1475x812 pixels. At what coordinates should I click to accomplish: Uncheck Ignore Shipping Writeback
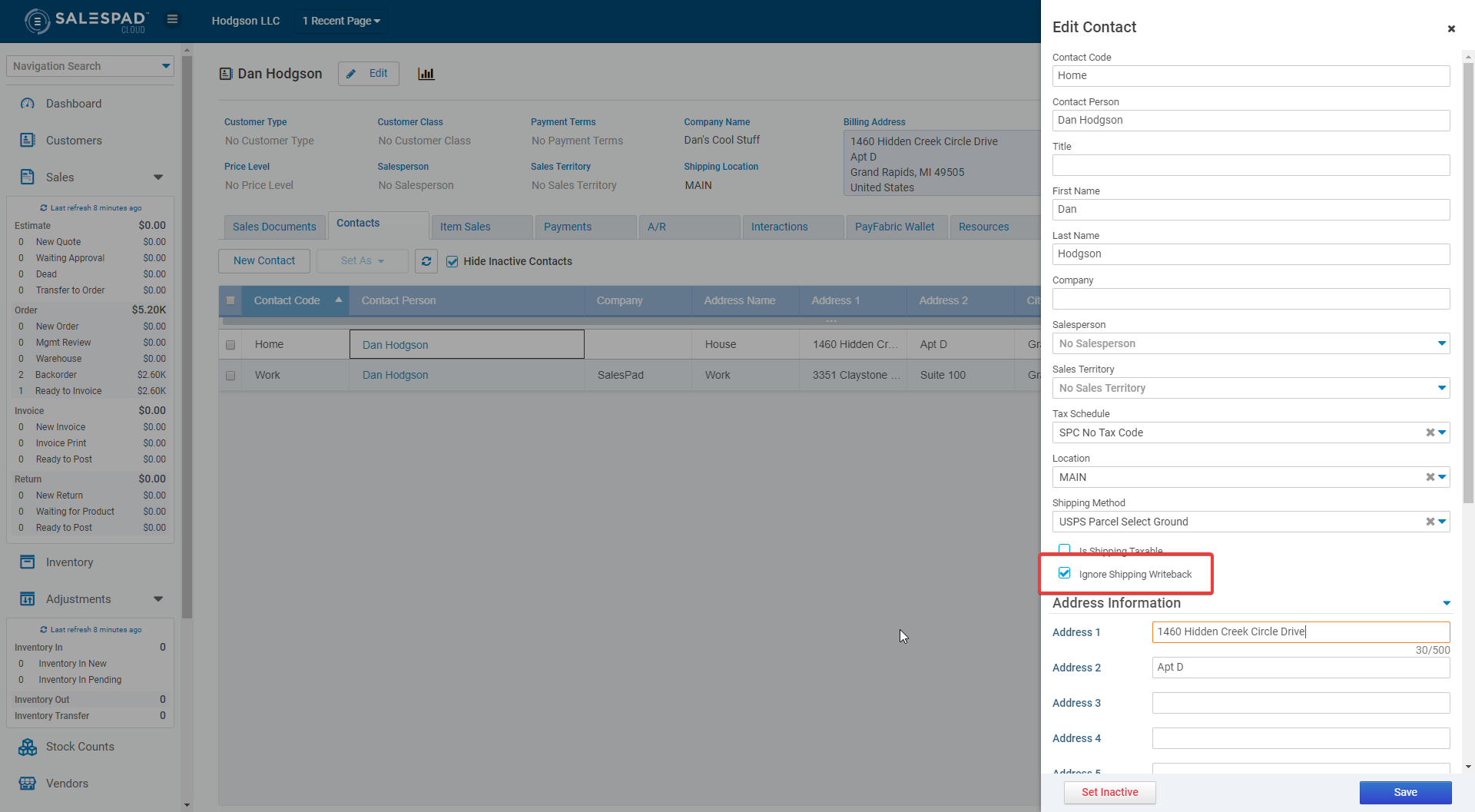click(1065, 573)
